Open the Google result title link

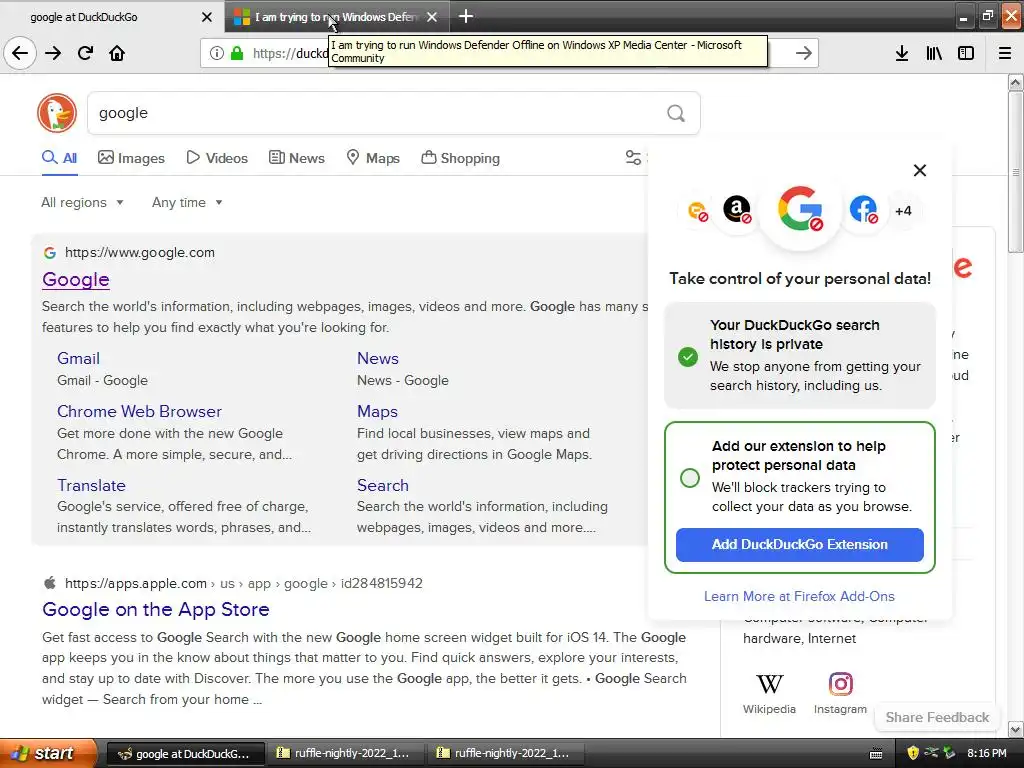[76, 280]
